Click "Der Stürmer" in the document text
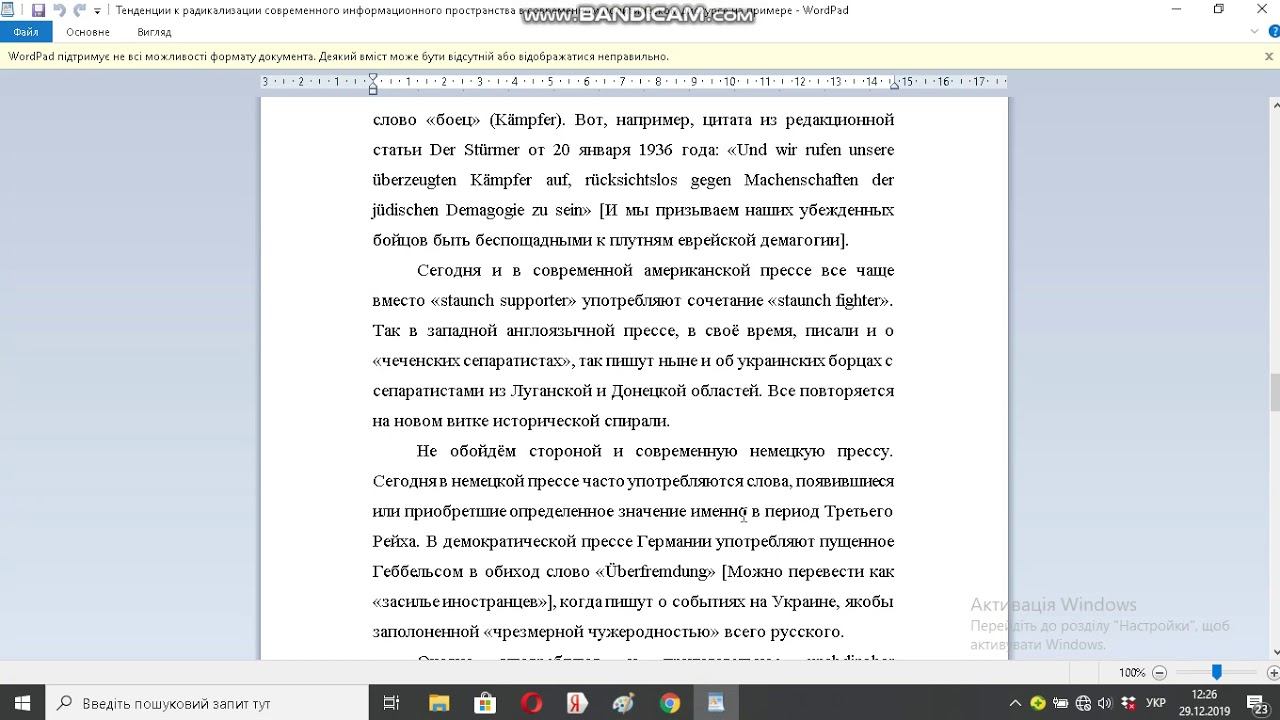This screenshot has height=720, width=1280. pos(475,150)
